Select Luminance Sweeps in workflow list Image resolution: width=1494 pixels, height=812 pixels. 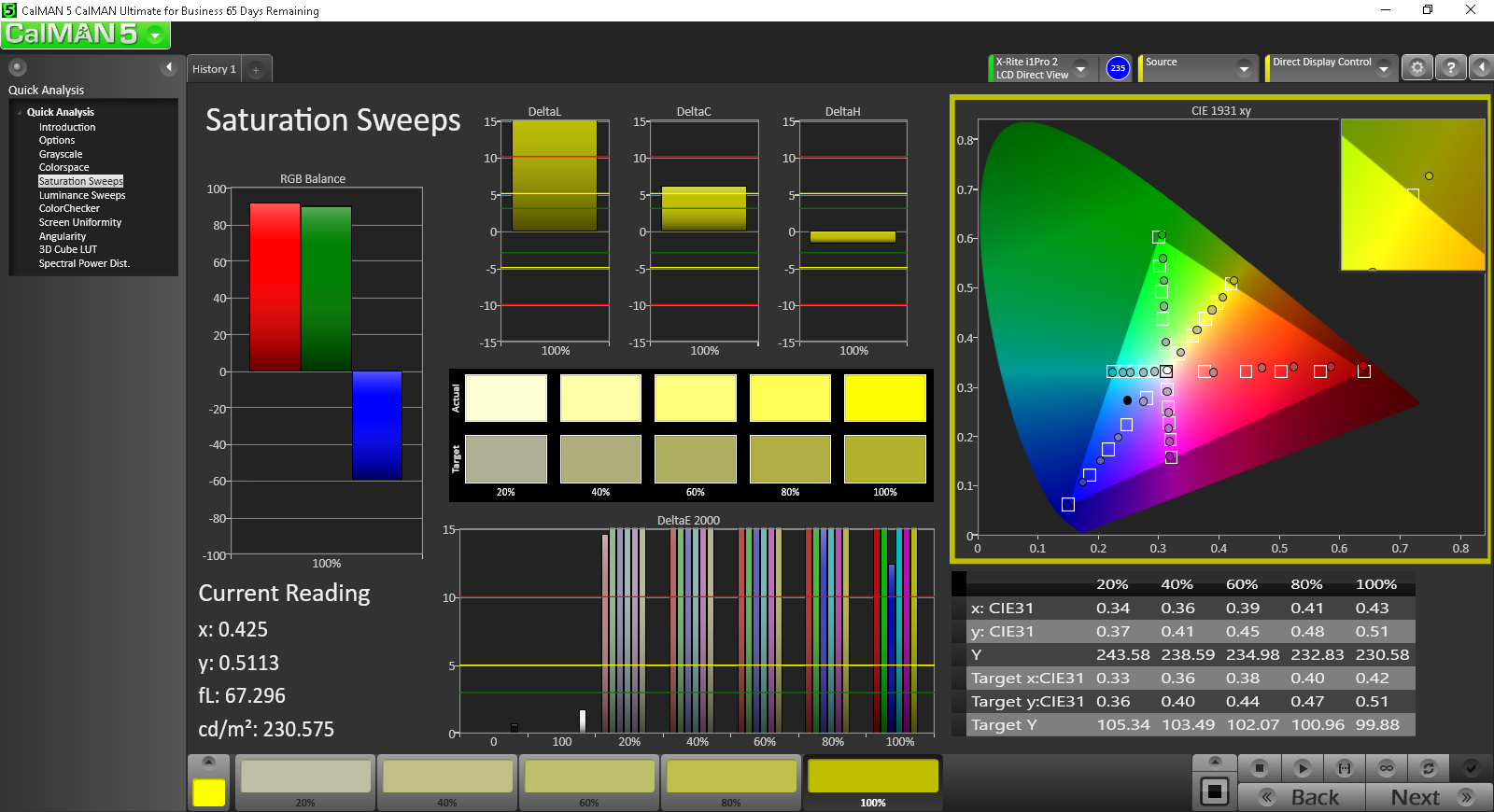click(82, 195)
